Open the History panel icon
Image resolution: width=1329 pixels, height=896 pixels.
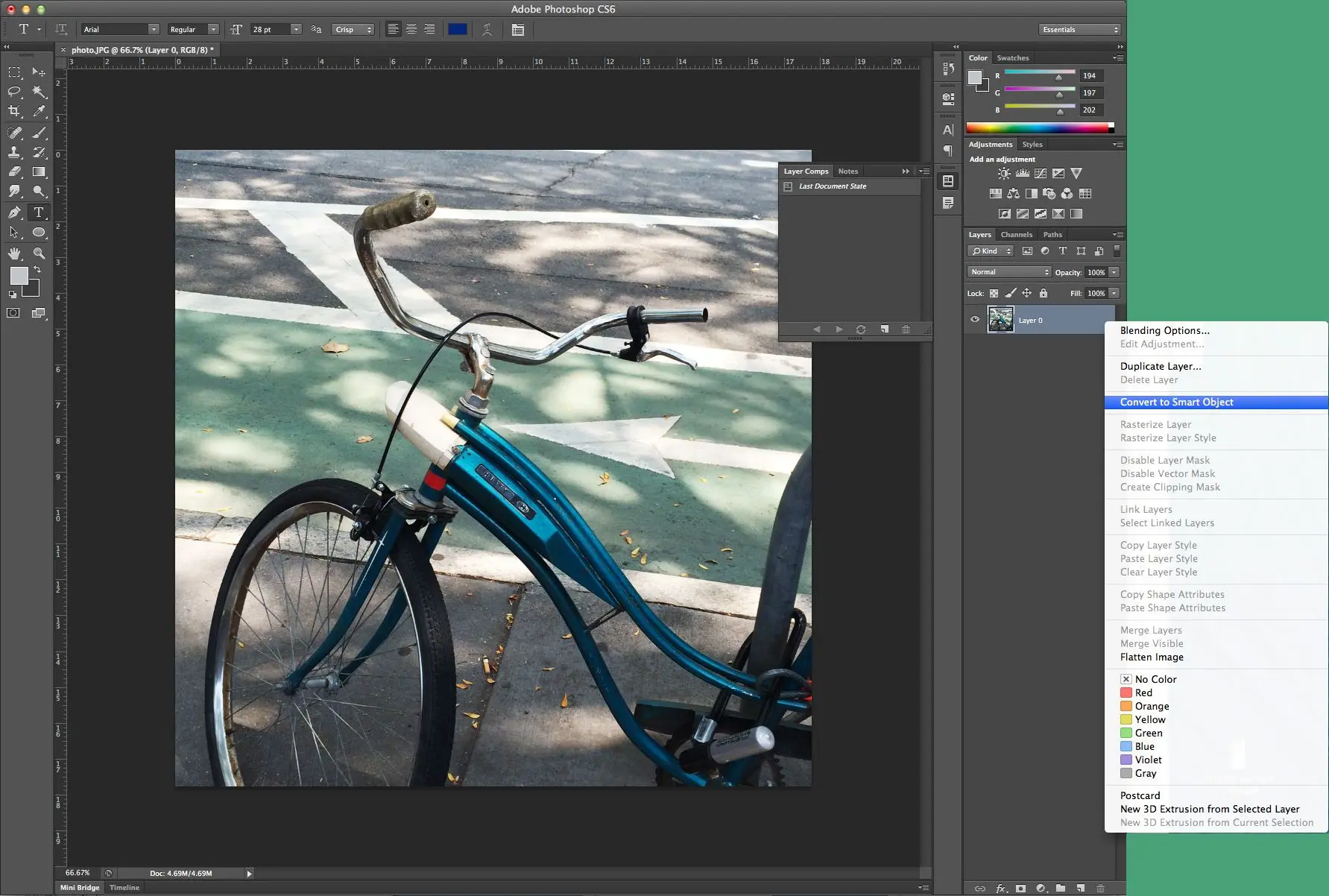click(x=948, y=69)
